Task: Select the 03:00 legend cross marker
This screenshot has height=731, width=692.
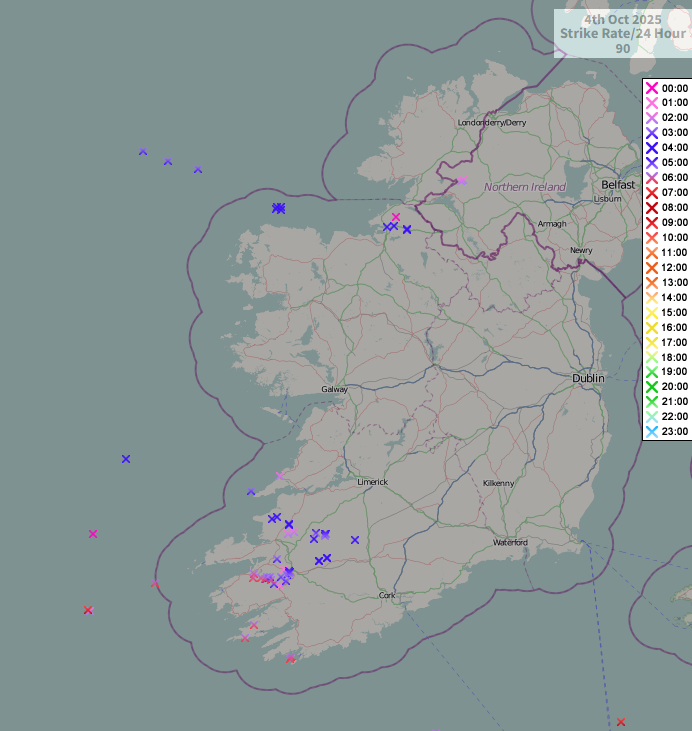Action: (x=652, y=132)
